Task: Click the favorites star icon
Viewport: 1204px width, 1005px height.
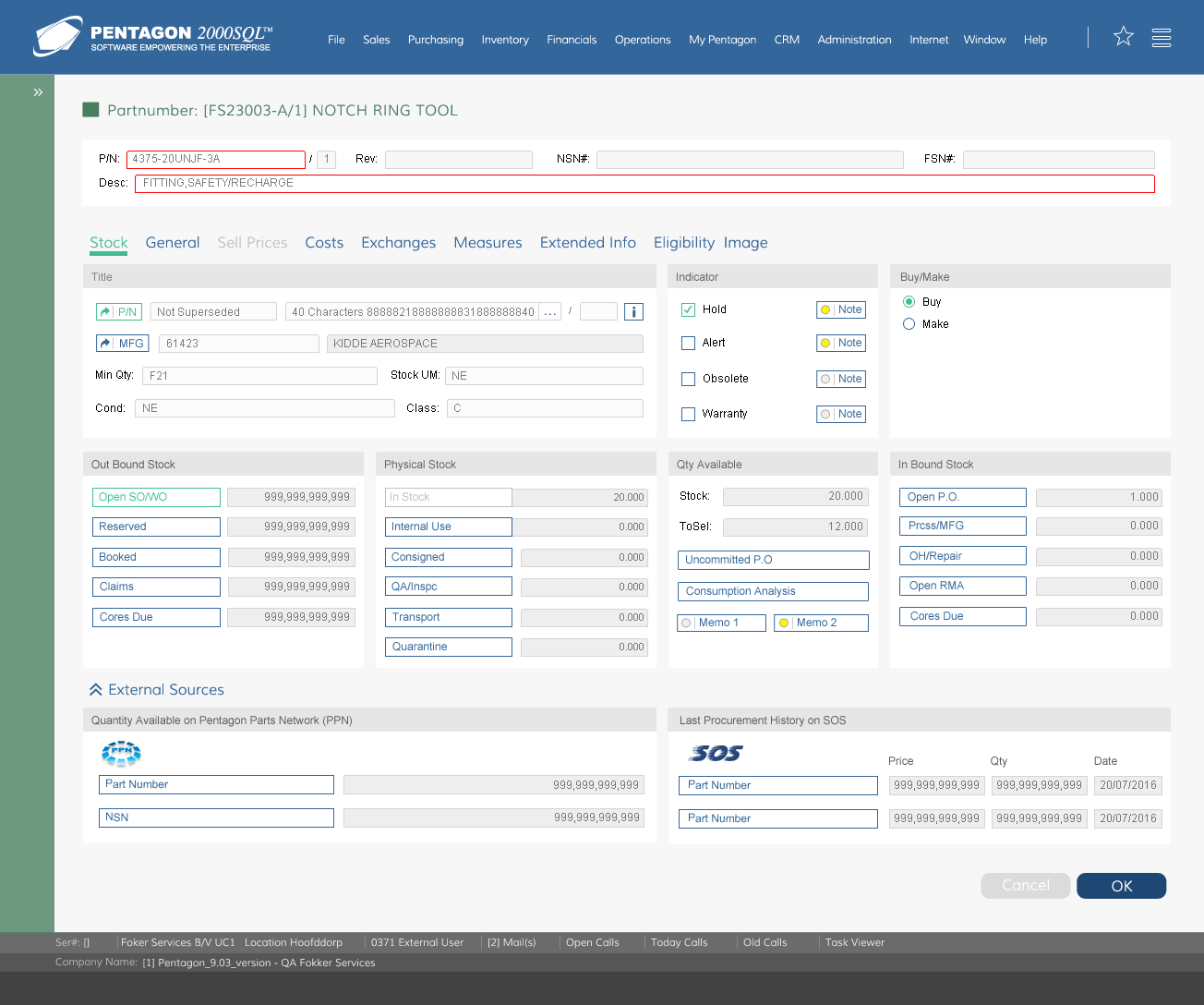Action: click(x=1123, y=36)
